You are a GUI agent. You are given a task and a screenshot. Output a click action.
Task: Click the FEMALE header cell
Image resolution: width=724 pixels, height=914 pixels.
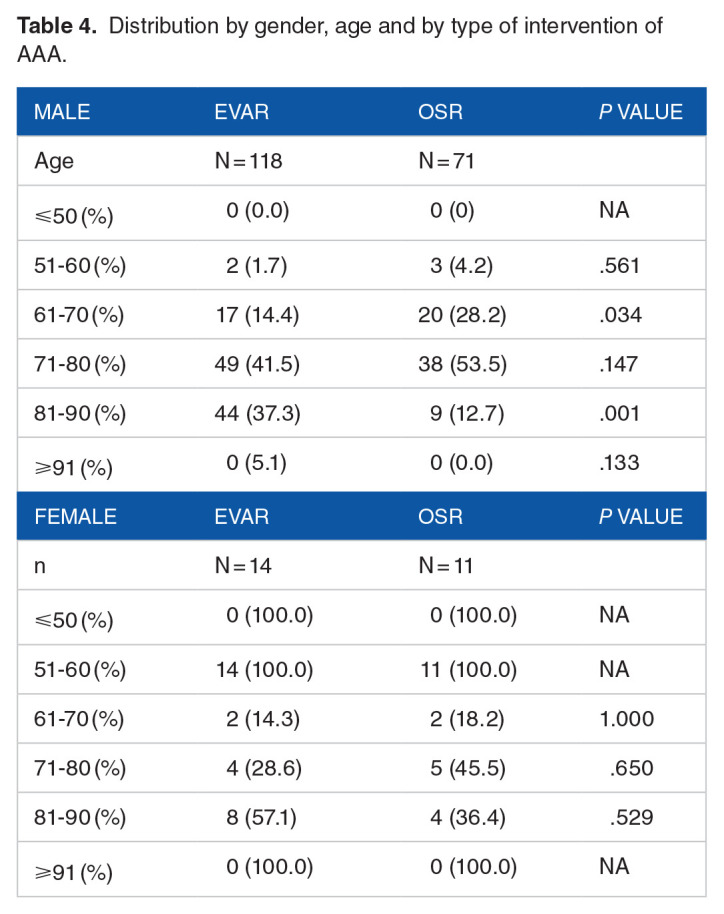click(x=75, y=516)
